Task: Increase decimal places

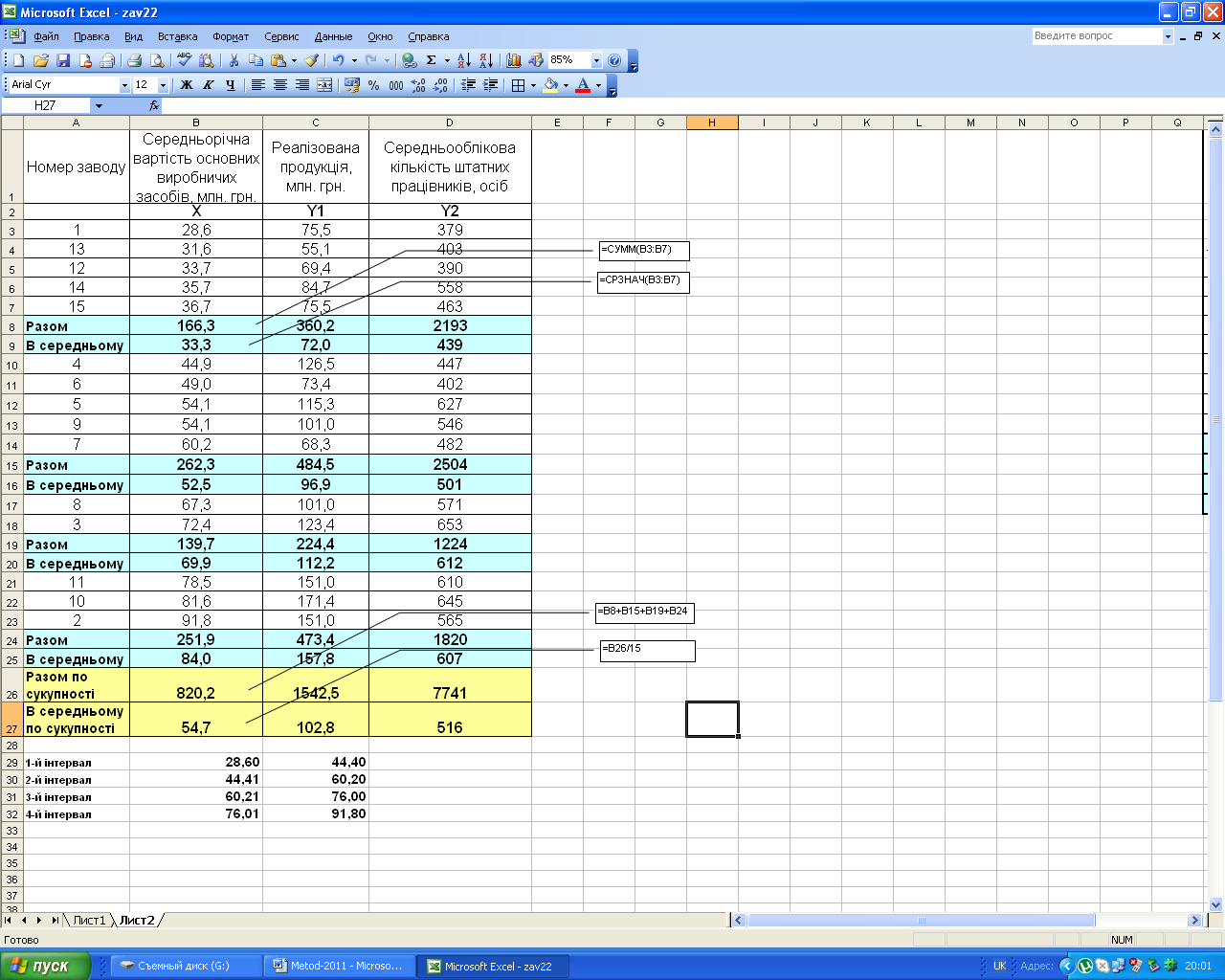Action: point(418,85)
